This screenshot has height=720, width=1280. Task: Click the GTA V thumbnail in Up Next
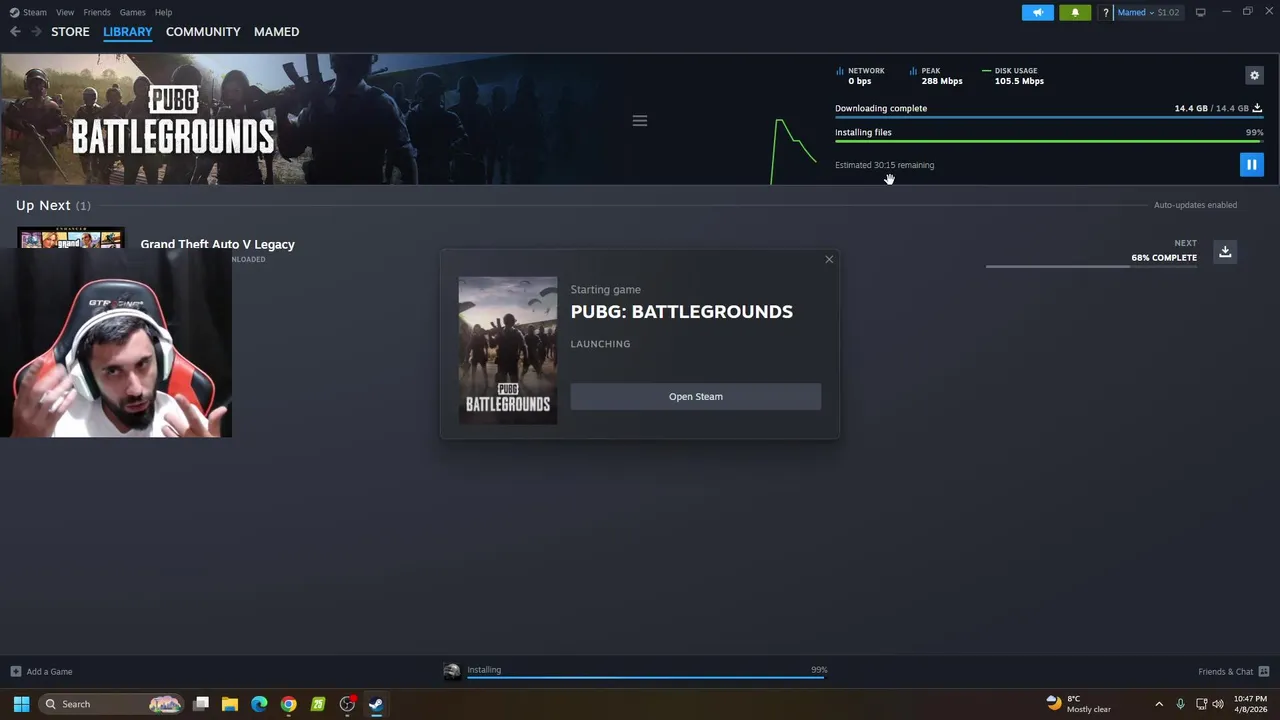point(71,240)
